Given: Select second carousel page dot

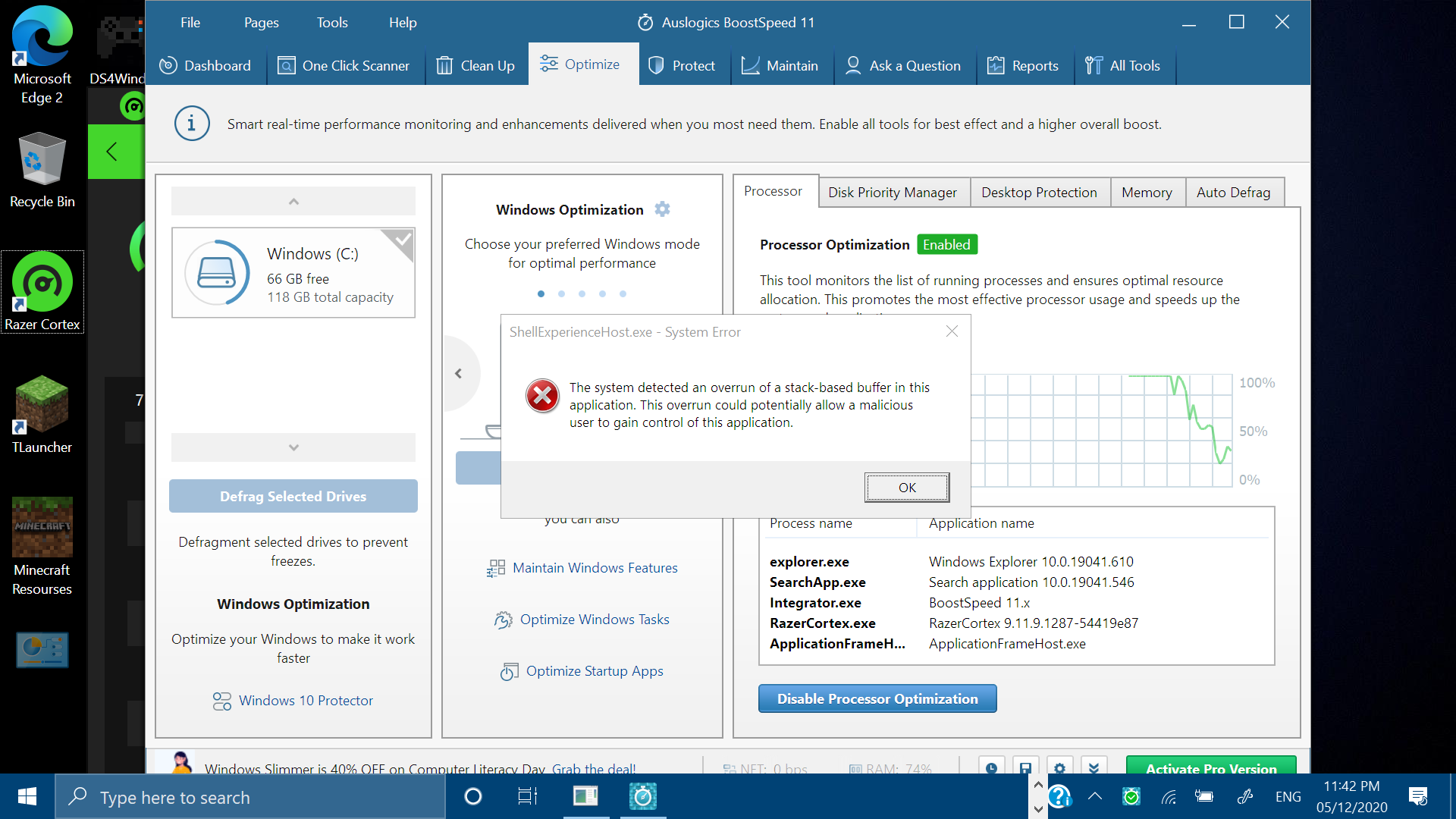Looking at the screenshot, I should click(x=561, y=294).
